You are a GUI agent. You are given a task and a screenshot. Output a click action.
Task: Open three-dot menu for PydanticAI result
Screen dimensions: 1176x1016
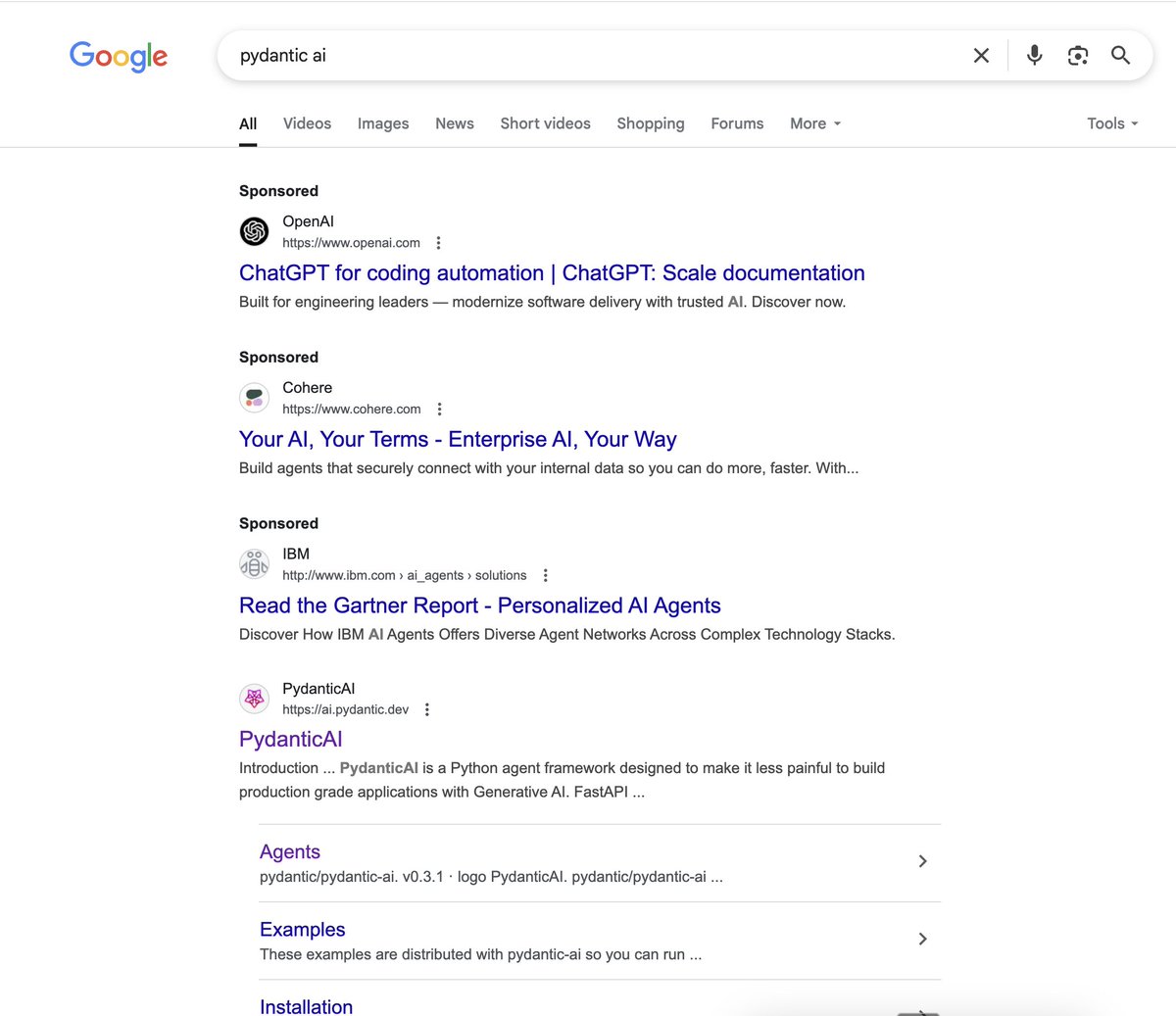[x=427, y=710]
